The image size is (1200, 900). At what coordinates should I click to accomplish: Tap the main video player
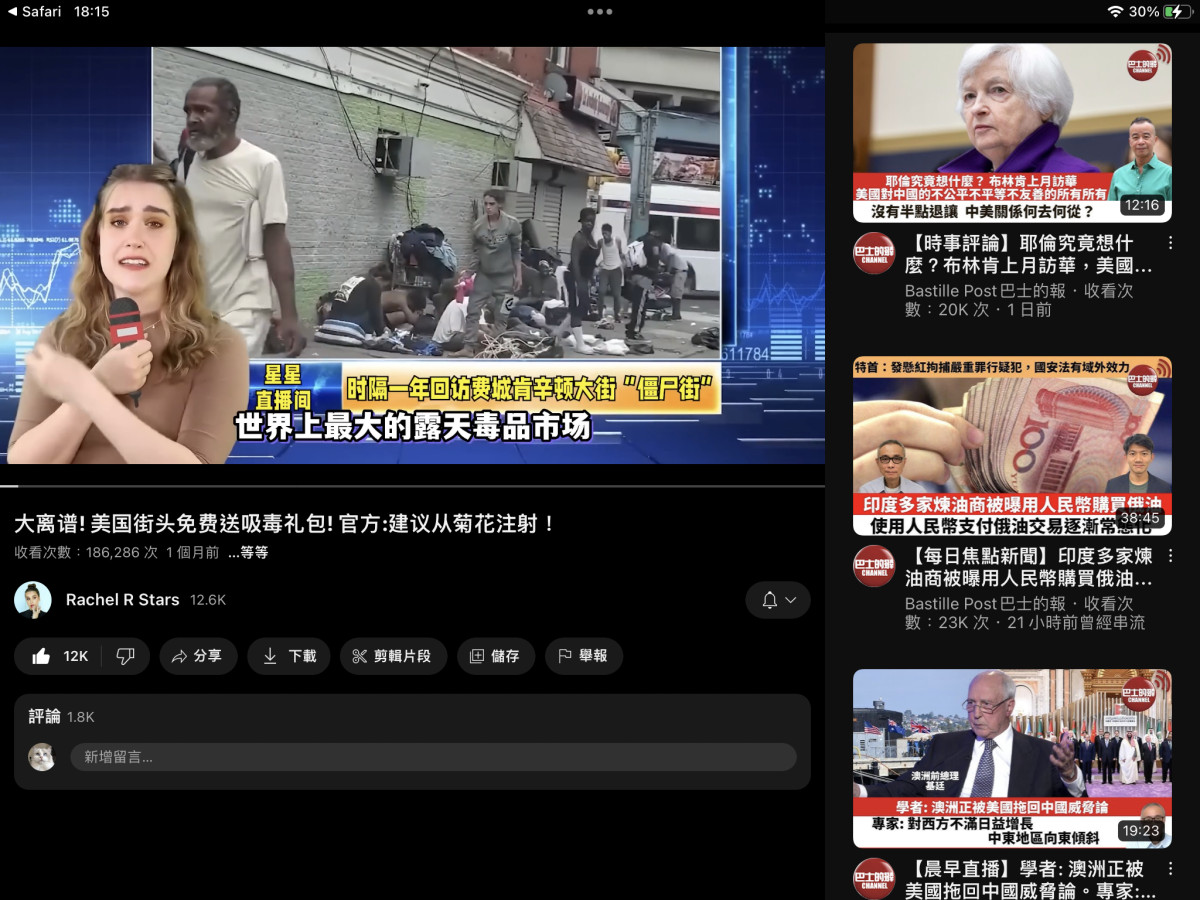pos(412,255)
